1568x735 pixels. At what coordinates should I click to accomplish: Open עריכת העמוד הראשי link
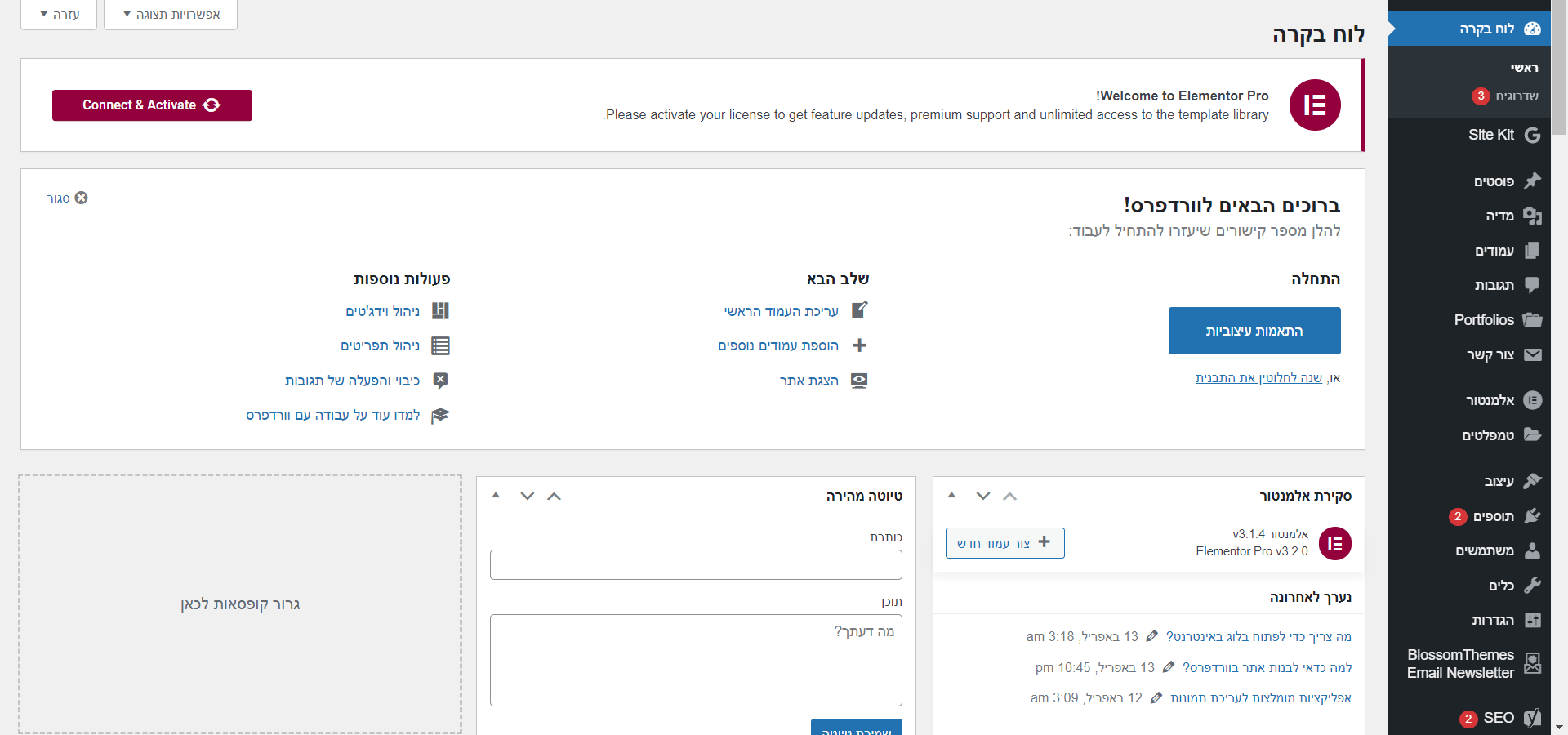click(781, 311)
